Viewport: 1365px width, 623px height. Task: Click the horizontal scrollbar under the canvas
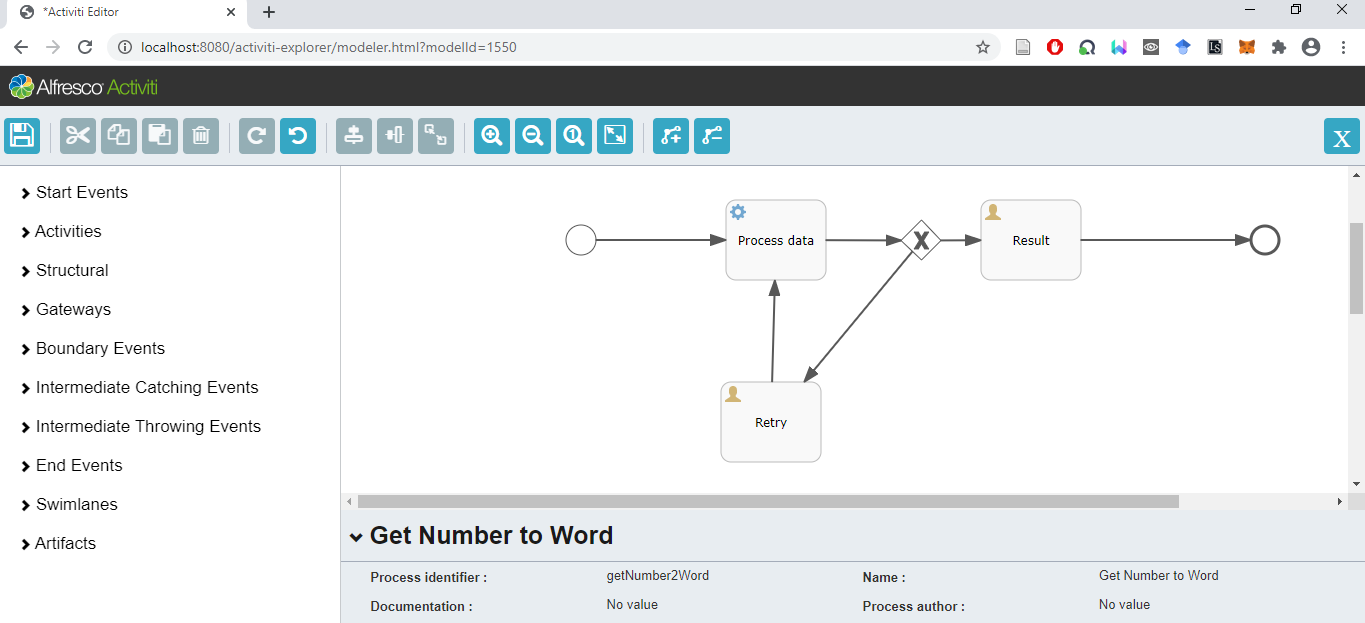[768, 501]
